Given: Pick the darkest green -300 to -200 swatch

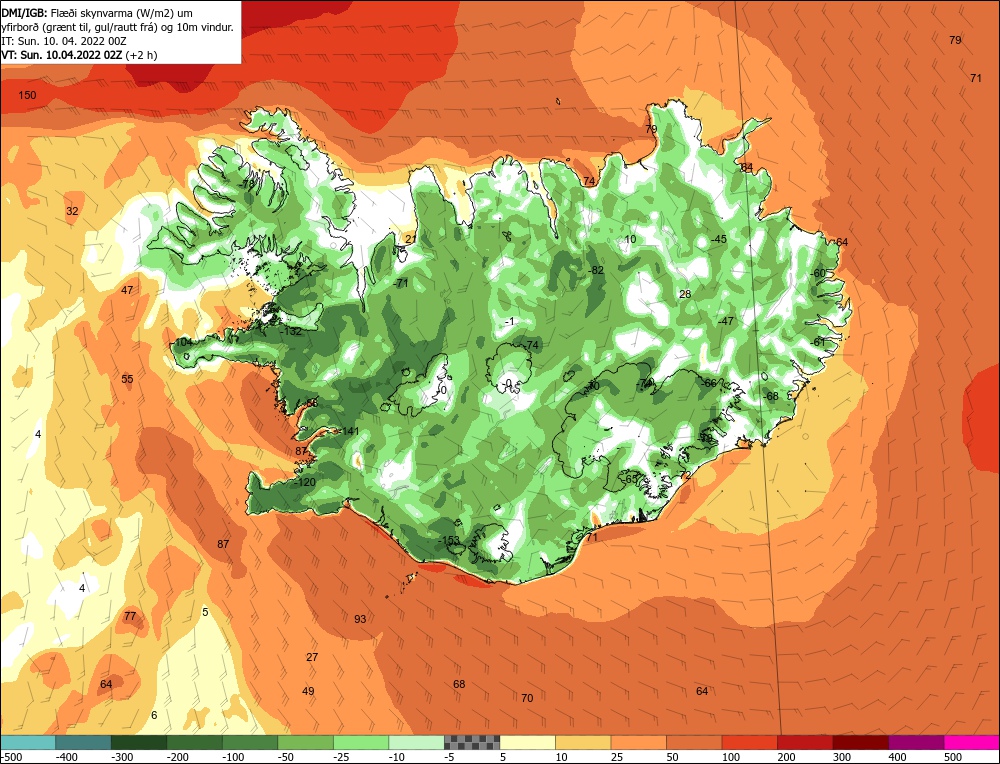Looking at the screenshot, I should point(139,742).
